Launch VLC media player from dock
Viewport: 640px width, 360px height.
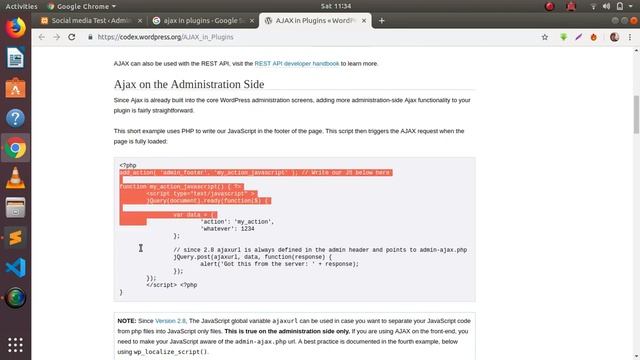click(16, 178)
